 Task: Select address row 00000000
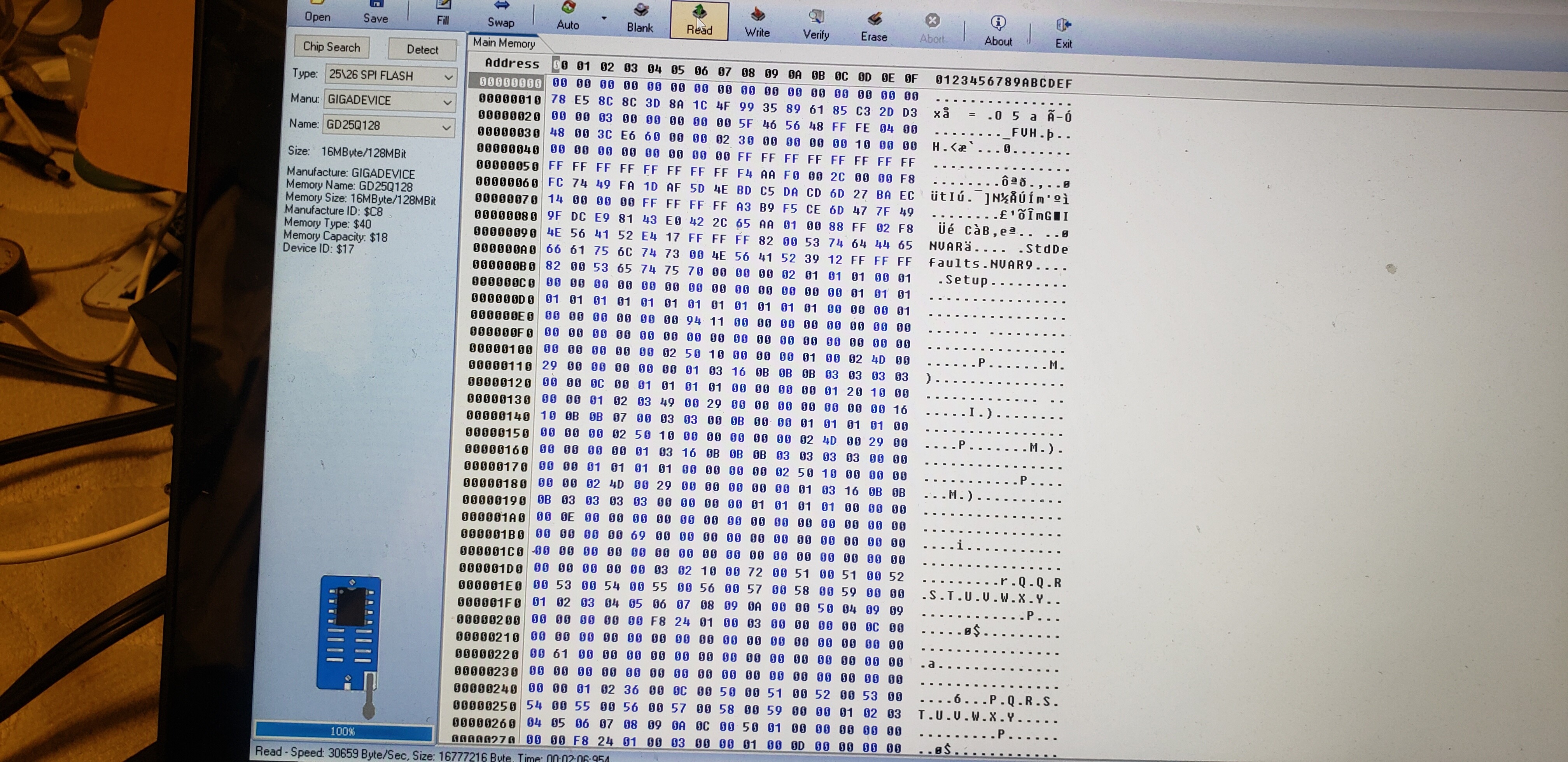click(510, 82)
